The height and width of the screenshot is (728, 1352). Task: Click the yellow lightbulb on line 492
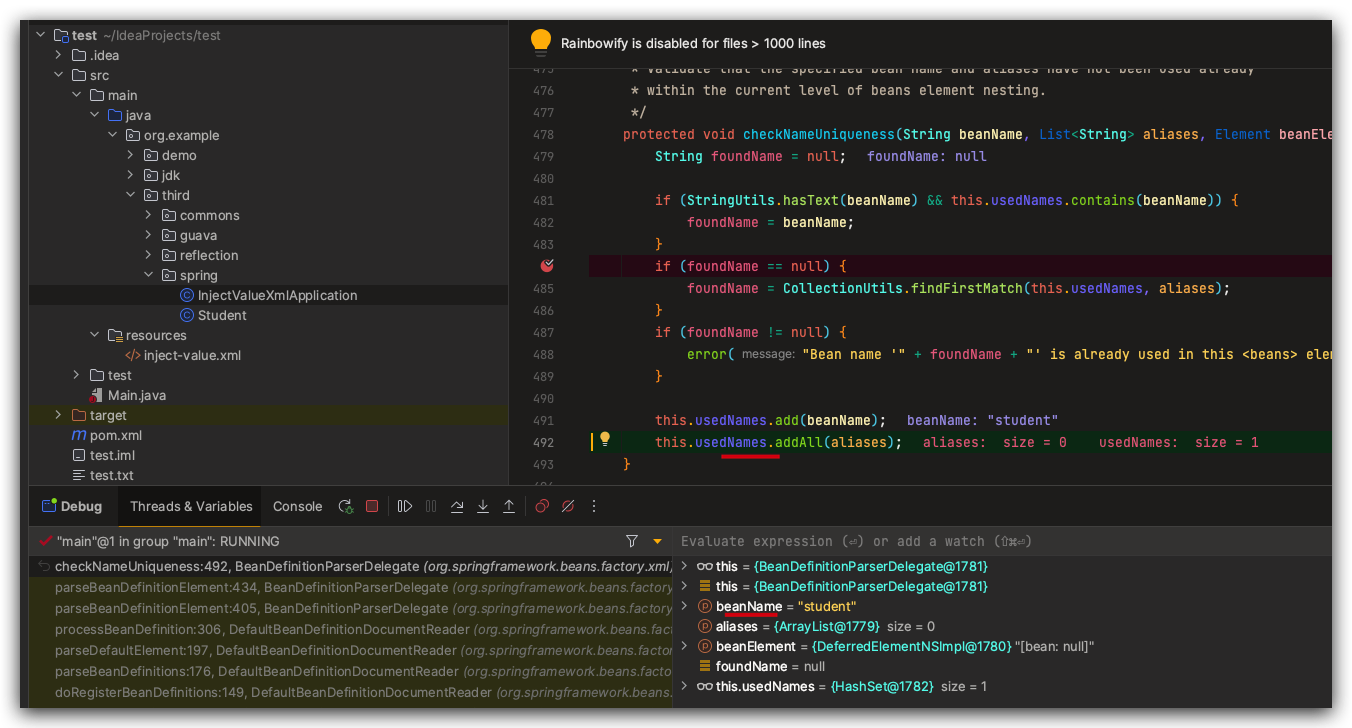click(x=605, y=440)
